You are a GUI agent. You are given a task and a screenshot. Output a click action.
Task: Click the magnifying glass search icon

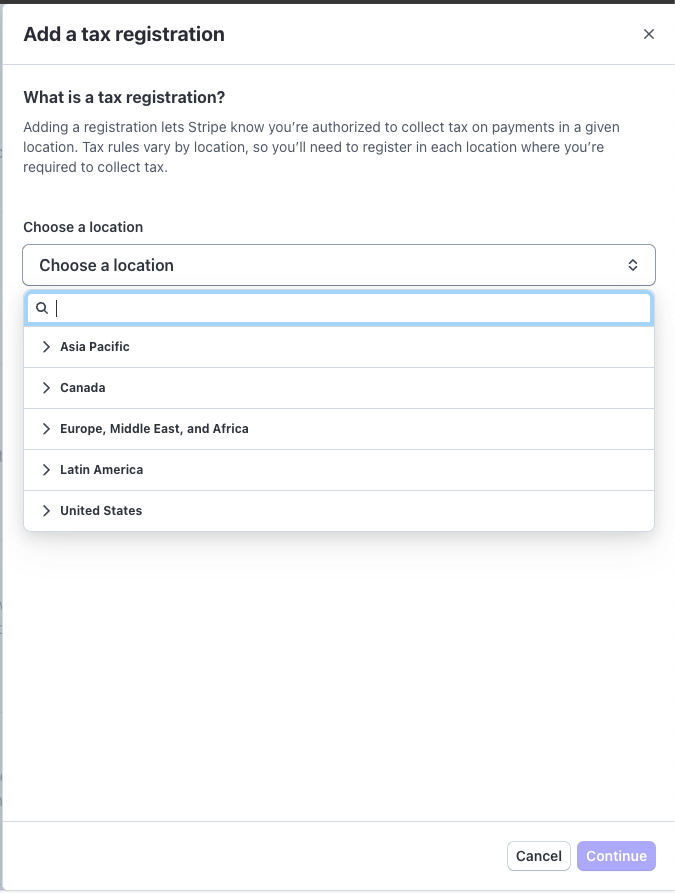[x=42, y=308]
